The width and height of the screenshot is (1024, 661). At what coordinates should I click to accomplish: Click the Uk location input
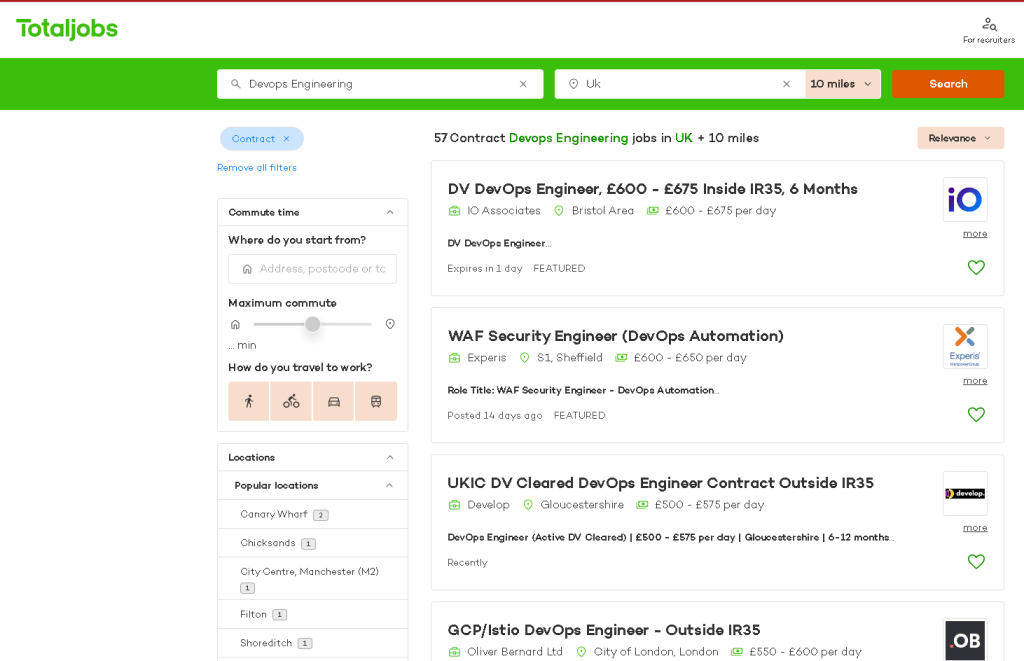tap(679, 84)
